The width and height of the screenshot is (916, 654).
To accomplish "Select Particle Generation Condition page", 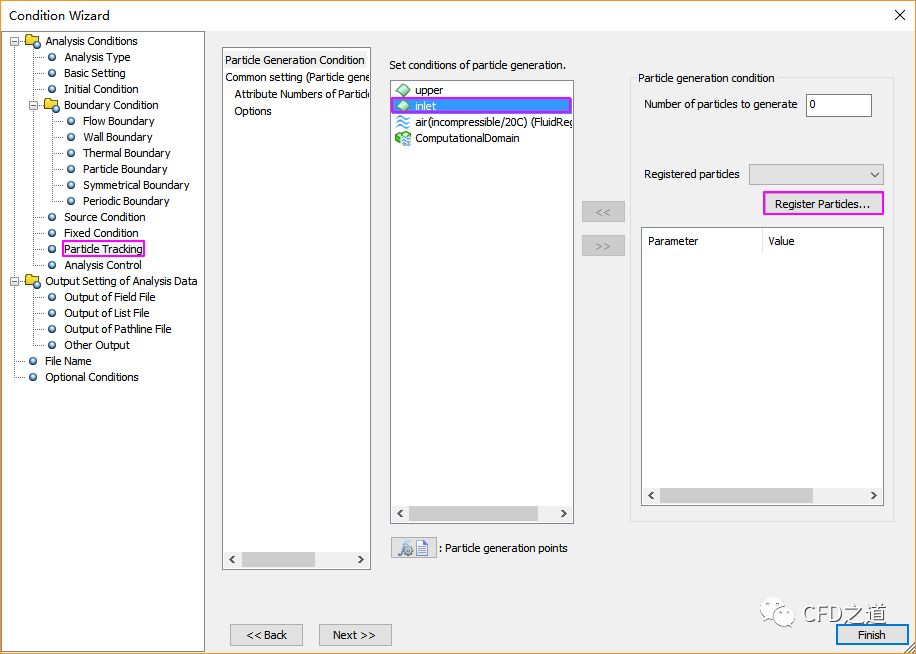I will pos(295,60).
